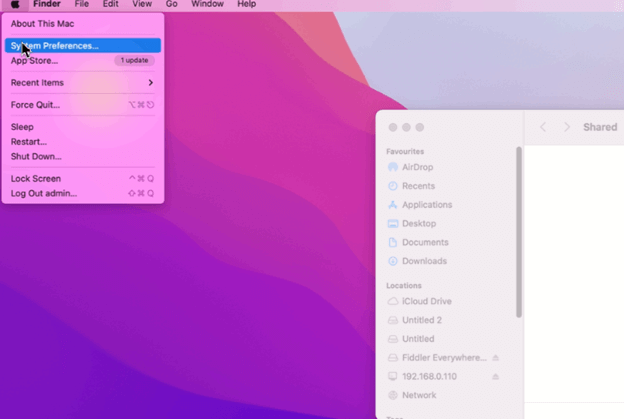Click the Fiddler Everywhere disk icon
Screen dimensions: 624x419
[x=393, y=358]
